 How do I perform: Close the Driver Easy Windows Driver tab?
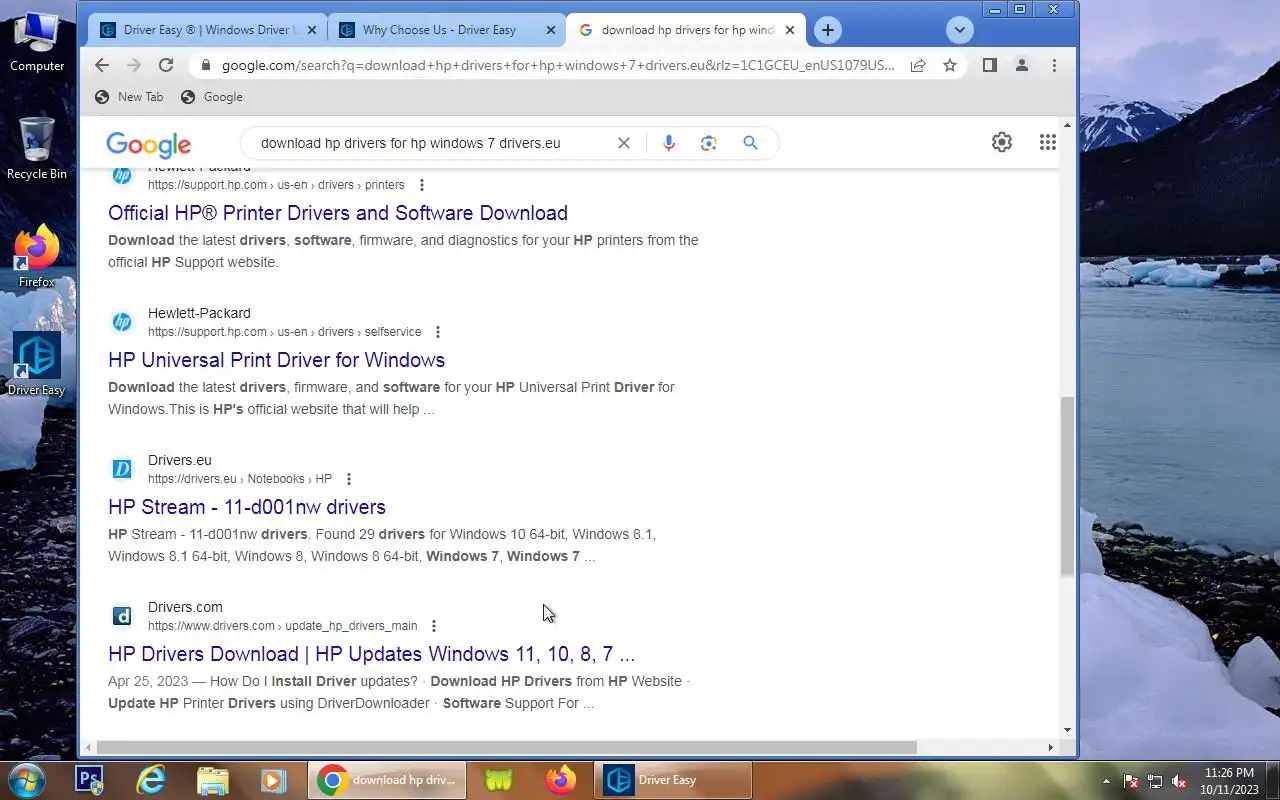pos(312,30)
